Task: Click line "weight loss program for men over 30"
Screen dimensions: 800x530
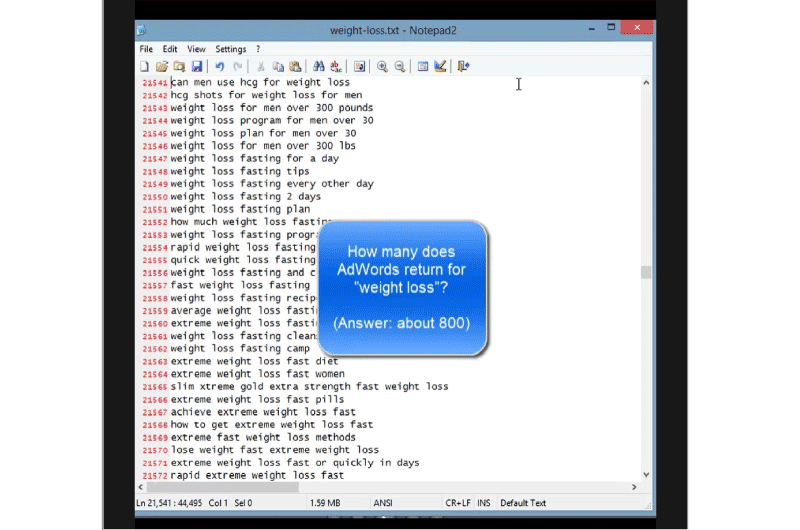Action: (272, 120)
